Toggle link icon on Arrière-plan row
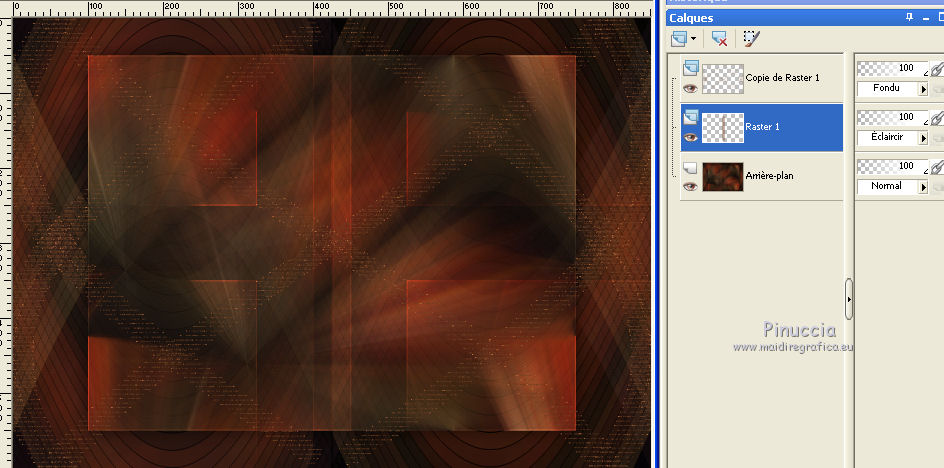The width and height of the screenshot is (944, 468). pyautogui.click(x=937, y=166)
